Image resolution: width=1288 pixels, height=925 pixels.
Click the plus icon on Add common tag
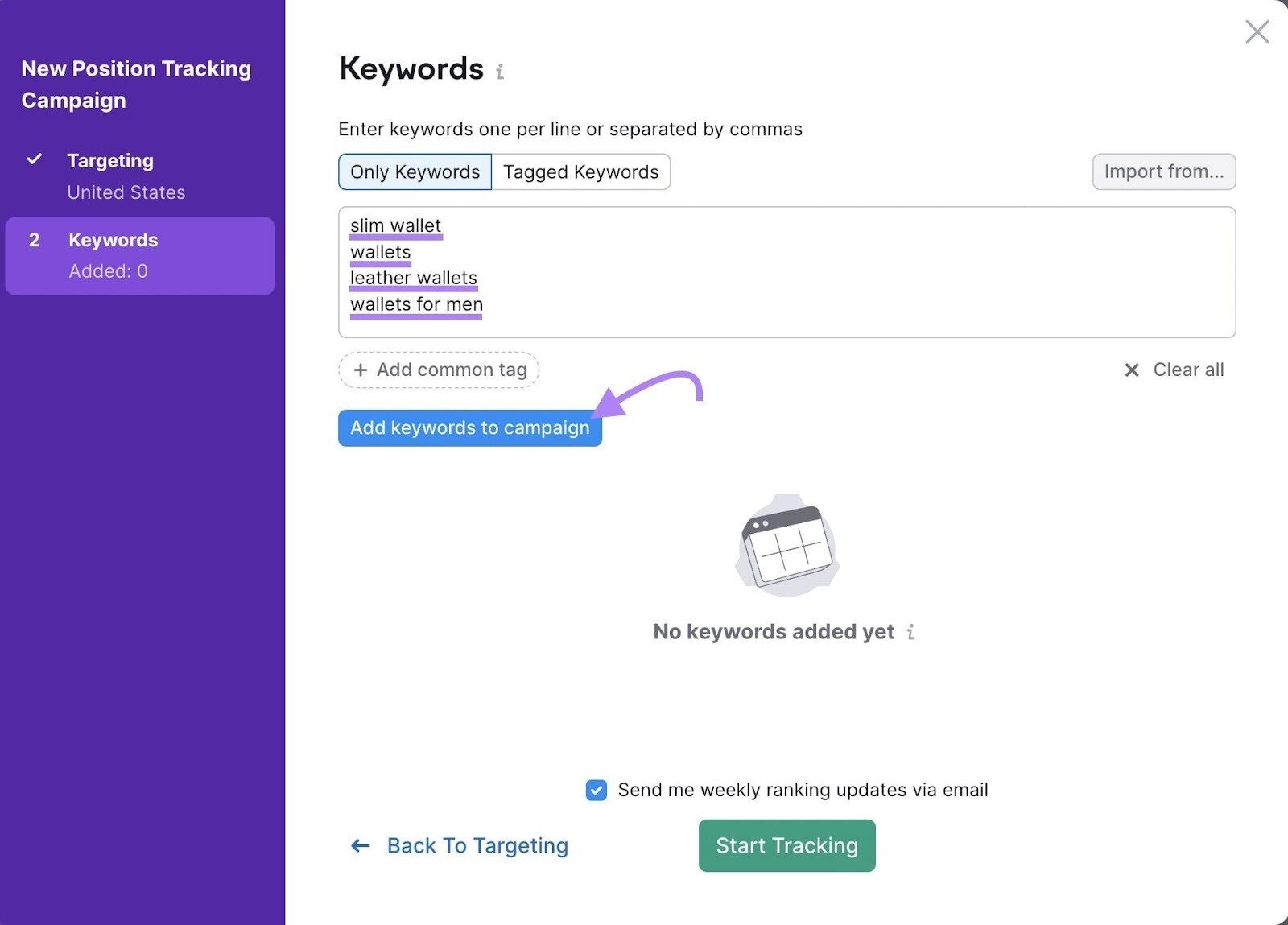361,370
